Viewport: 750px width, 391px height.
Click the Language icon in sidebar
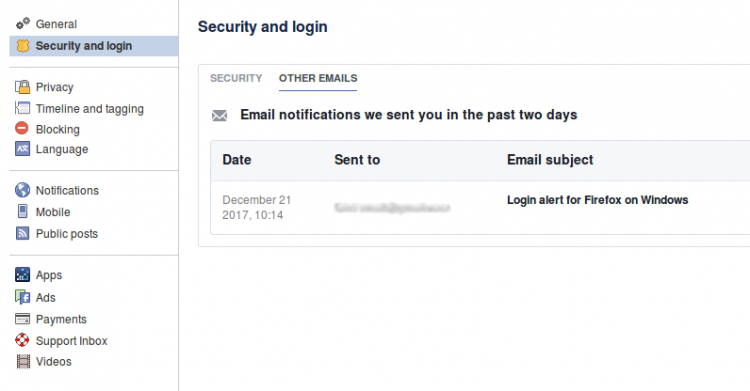(22, 149)
